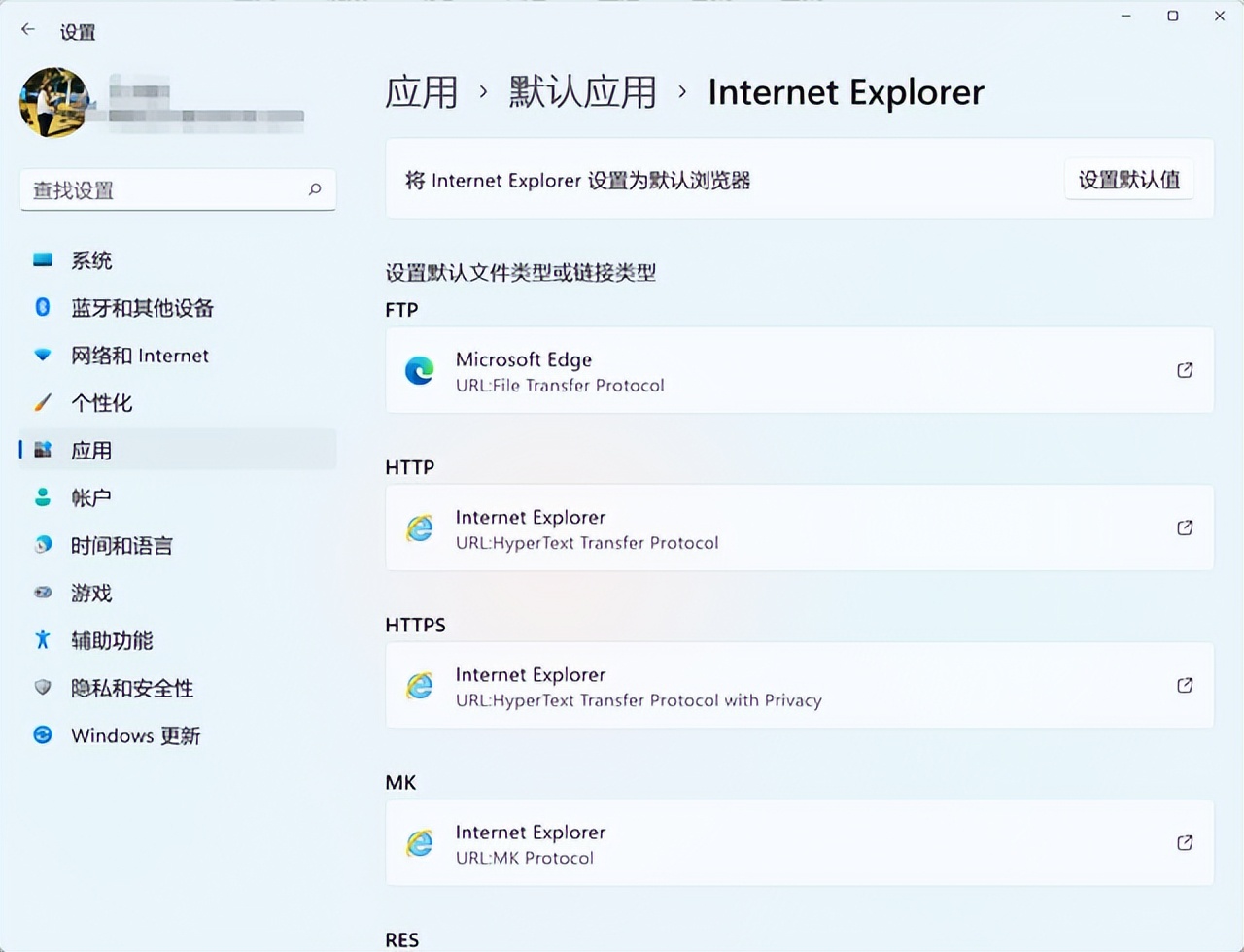Click the 辅助功能 accessibility icon
Viewport: 1244px width, 952px height.
(x=43, y=640)
